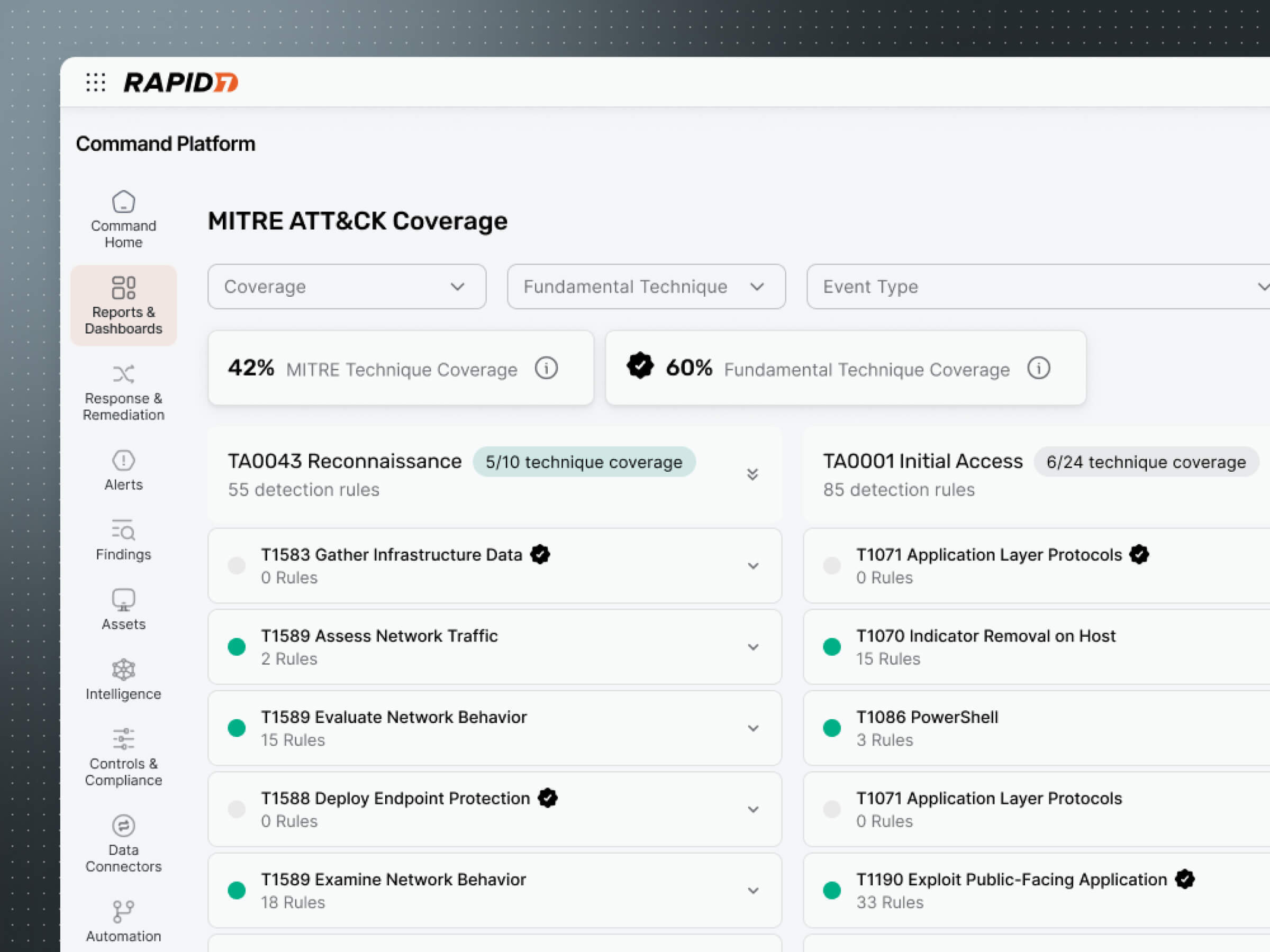Image resolution: width=1270 pixels, height=952 pixels.
Task: Click T1190 Exploit Public-Facing Application entry
Action: 1011,880
